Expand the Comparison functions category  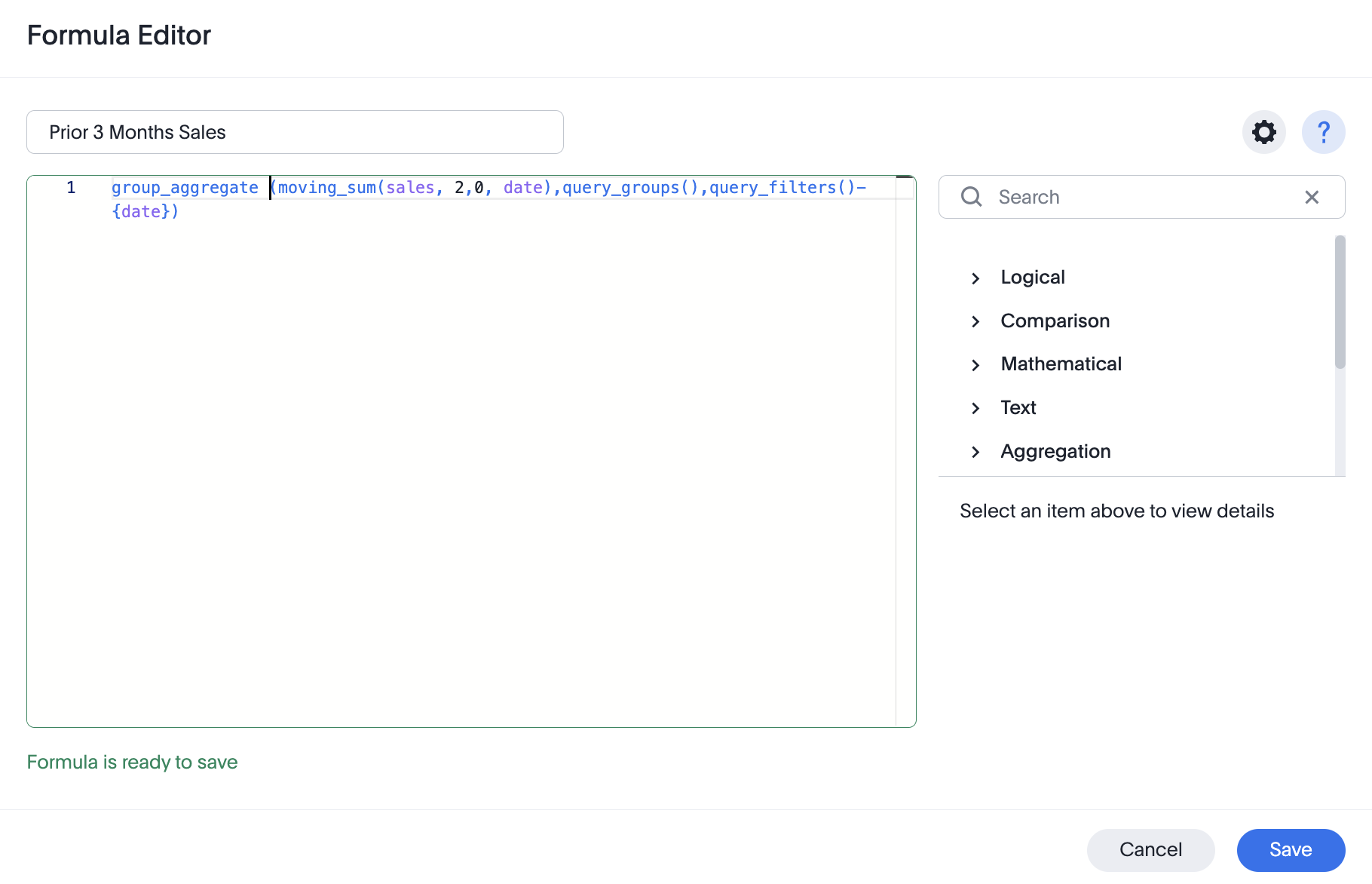[975, 321]
